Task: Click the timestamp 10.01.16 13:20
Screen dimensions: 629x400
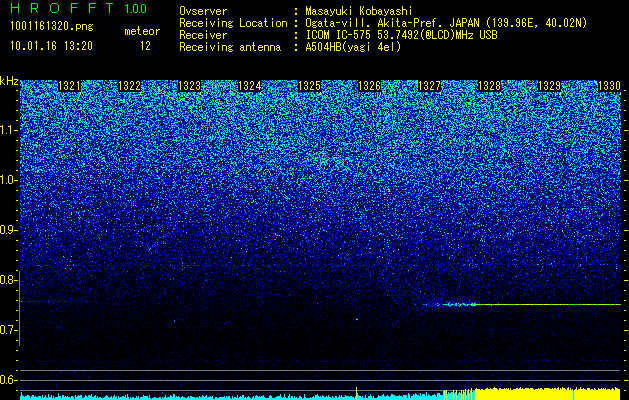Action: click(52, 46)
